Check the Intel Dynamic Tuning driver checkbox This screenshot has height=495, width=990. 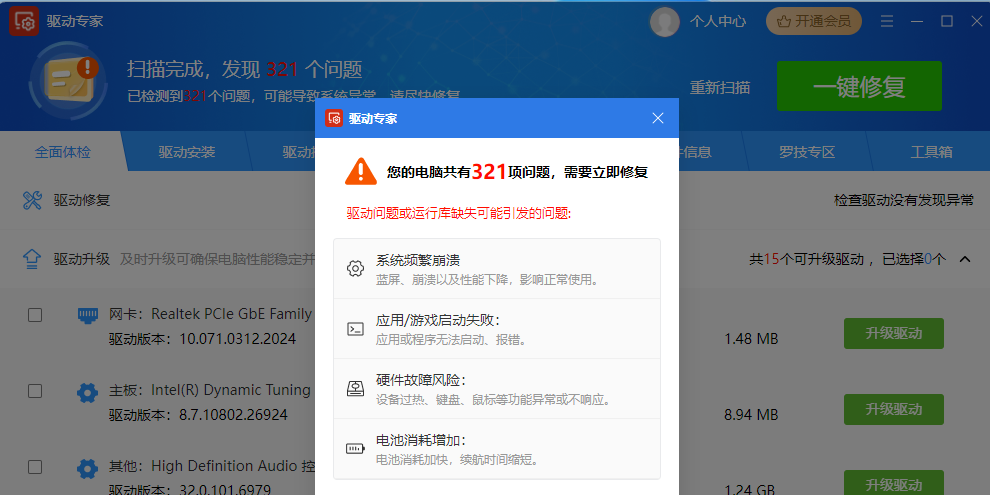point(35,391)
